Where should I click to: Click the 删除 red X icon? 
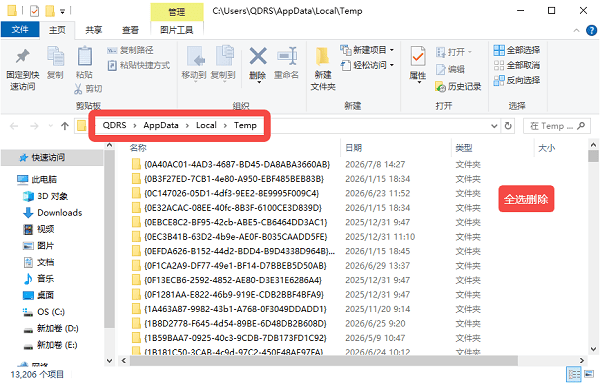click(x=258, y=56)
